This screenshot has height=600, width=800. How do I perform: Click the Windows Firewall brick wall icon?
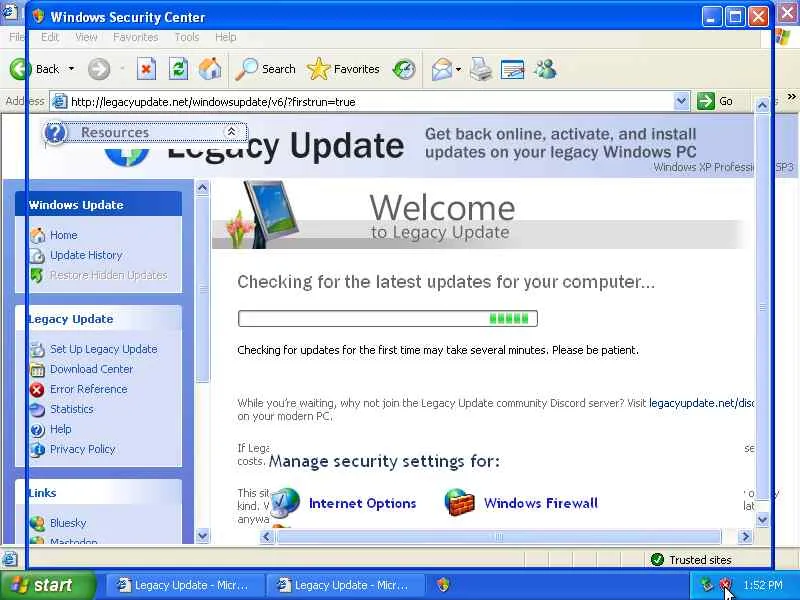point(459,502)
